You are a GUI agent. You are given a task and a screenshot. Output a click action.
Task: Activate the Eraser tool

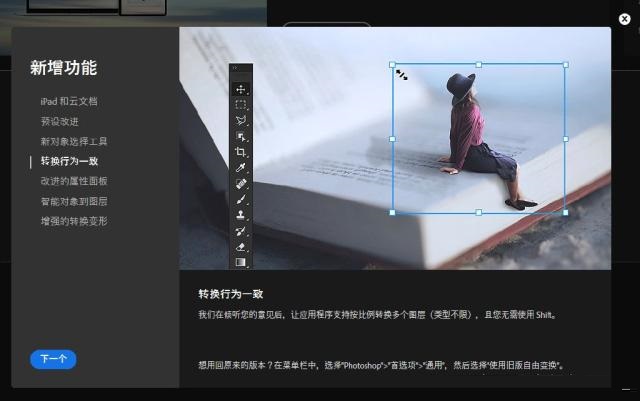click(241, 246)
